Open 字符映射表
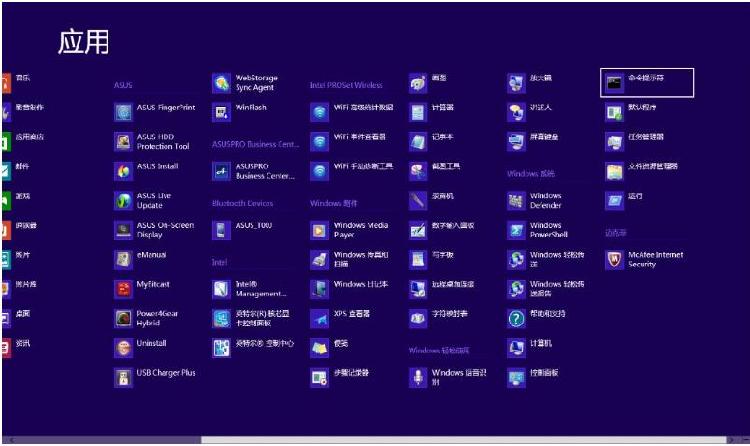This screenshot has height=446, width=750. click(x=438, y=319)
